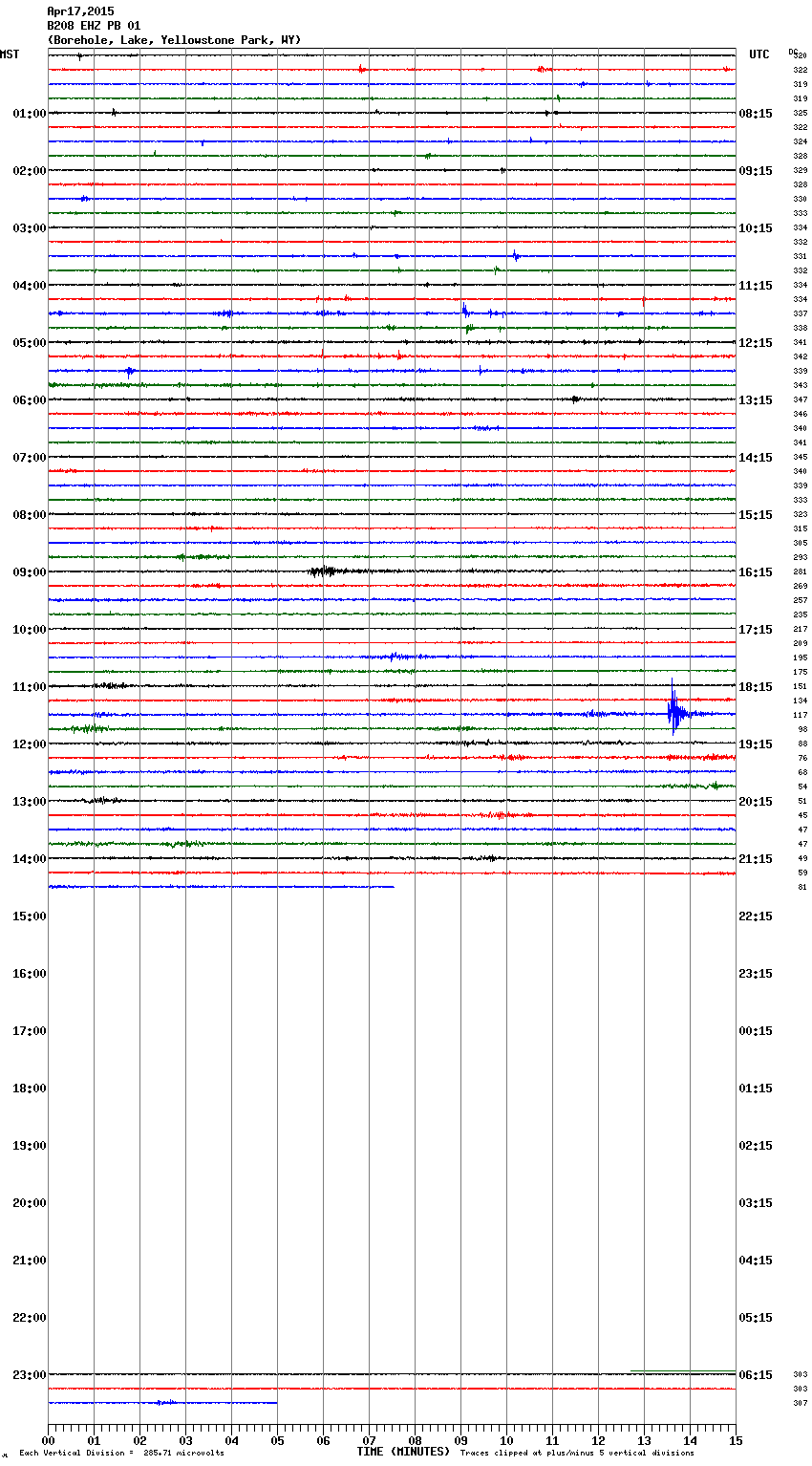Click the DC offset value 281

[801, 572]
